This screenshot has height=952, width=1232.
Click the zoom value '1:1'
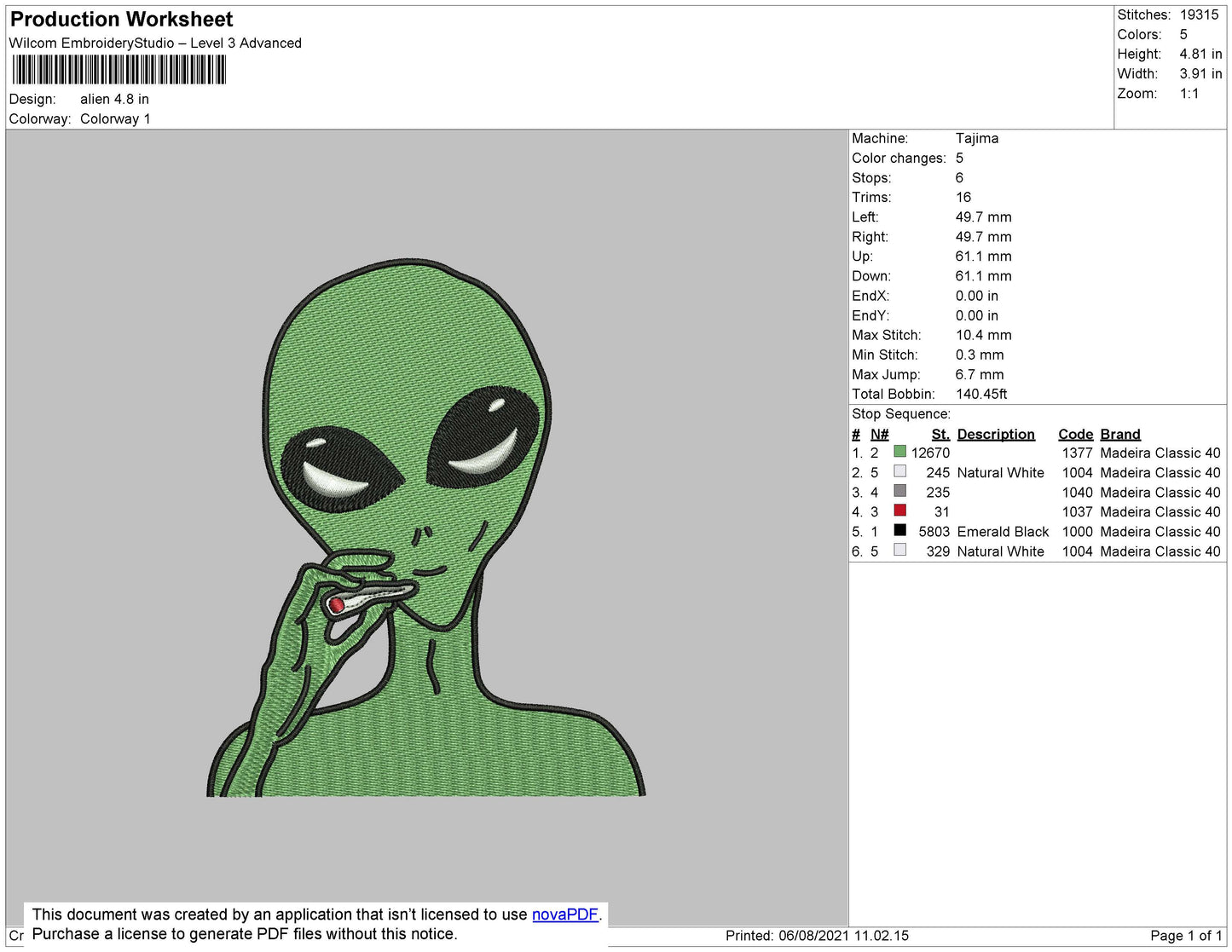(x=1189, y=94)
